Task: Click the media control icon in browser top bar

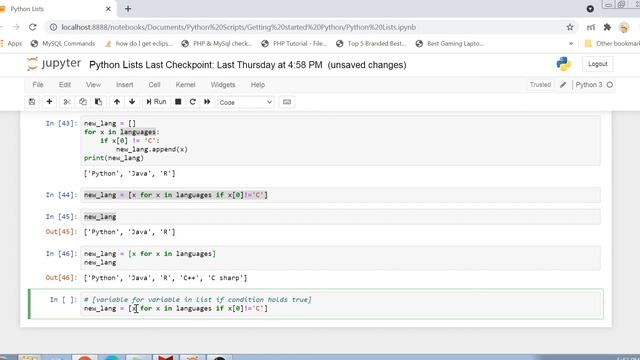Action: click(x=590, y=9)
